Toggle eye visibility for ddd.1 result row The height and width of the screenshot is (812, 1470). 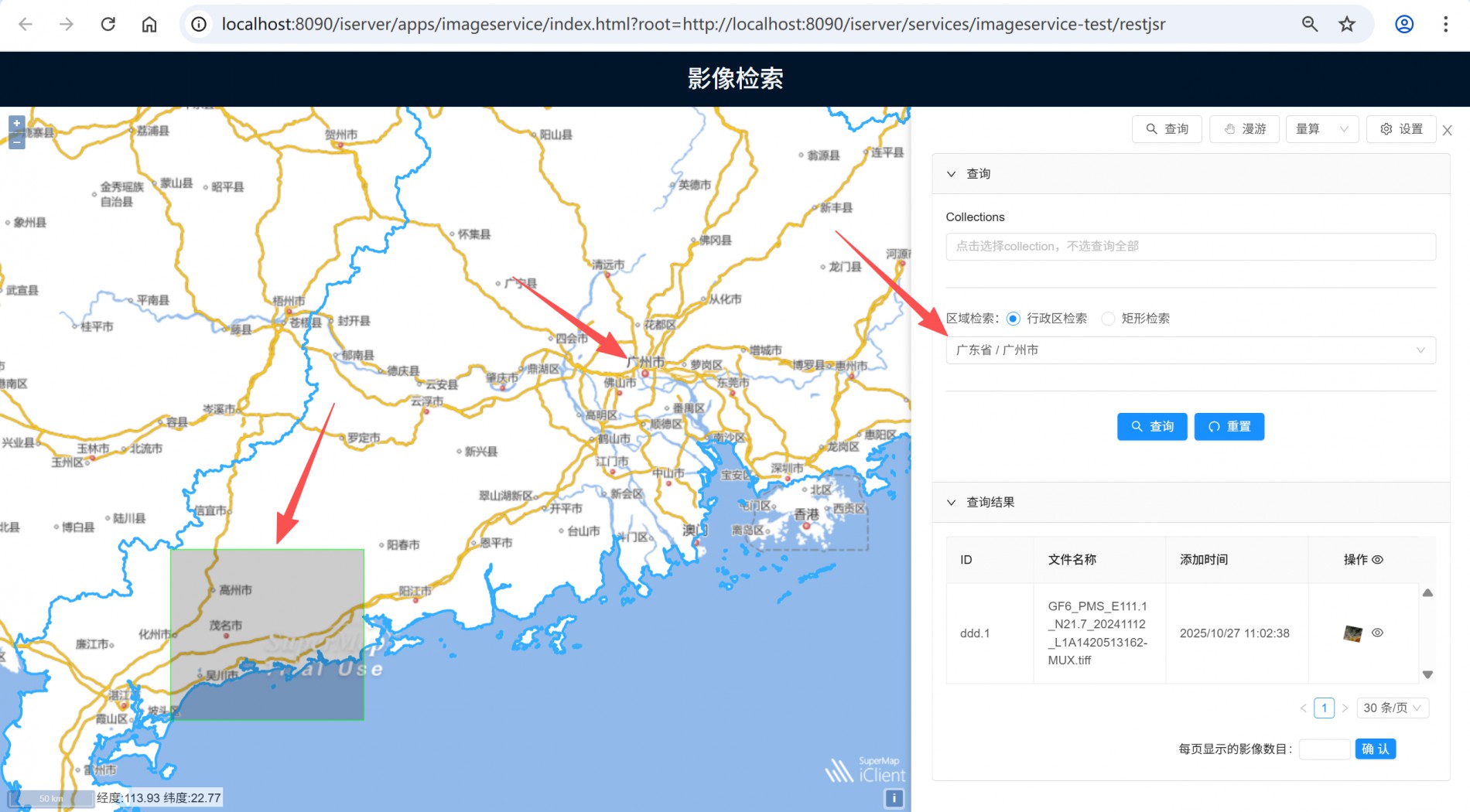pos(1377,633)
